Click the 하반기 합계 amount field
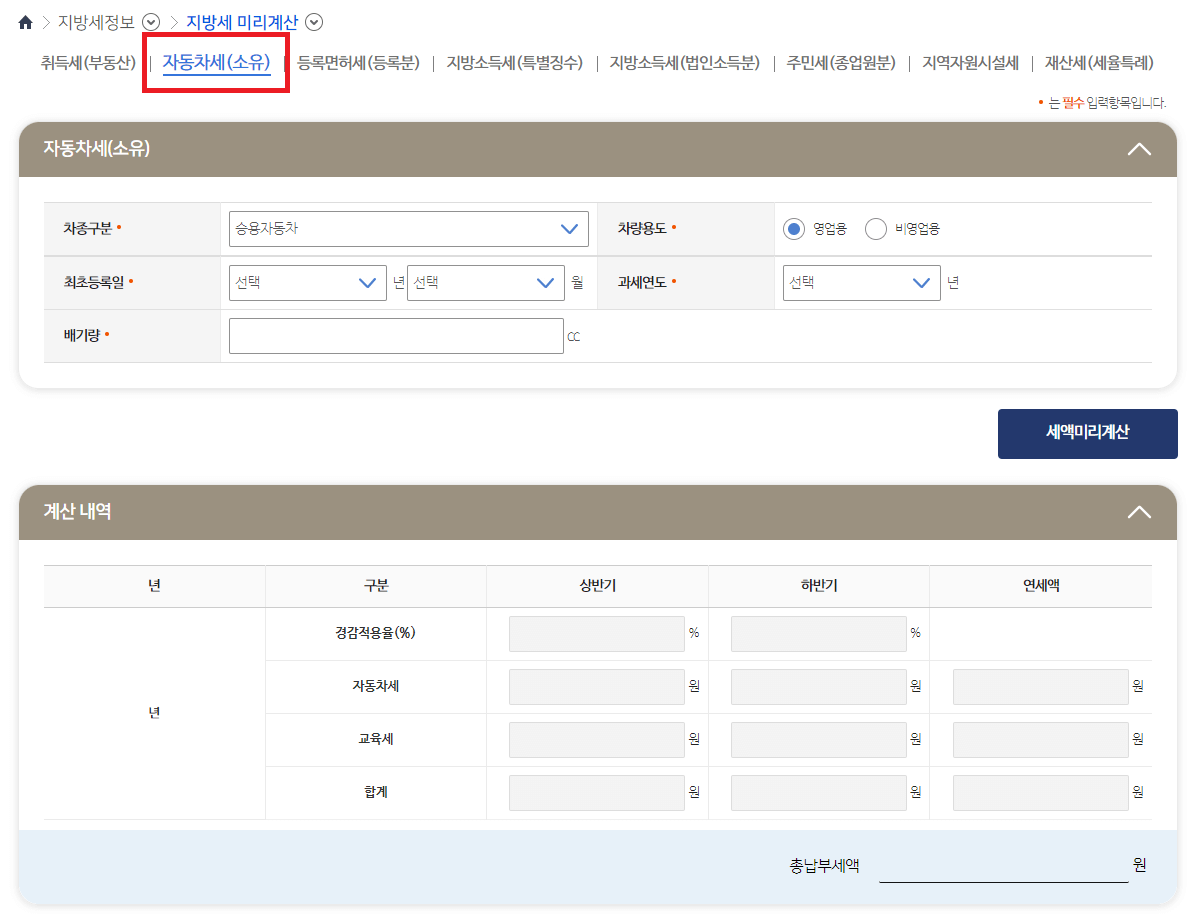This screenshot has width=1188, height=914. [818, 793]
